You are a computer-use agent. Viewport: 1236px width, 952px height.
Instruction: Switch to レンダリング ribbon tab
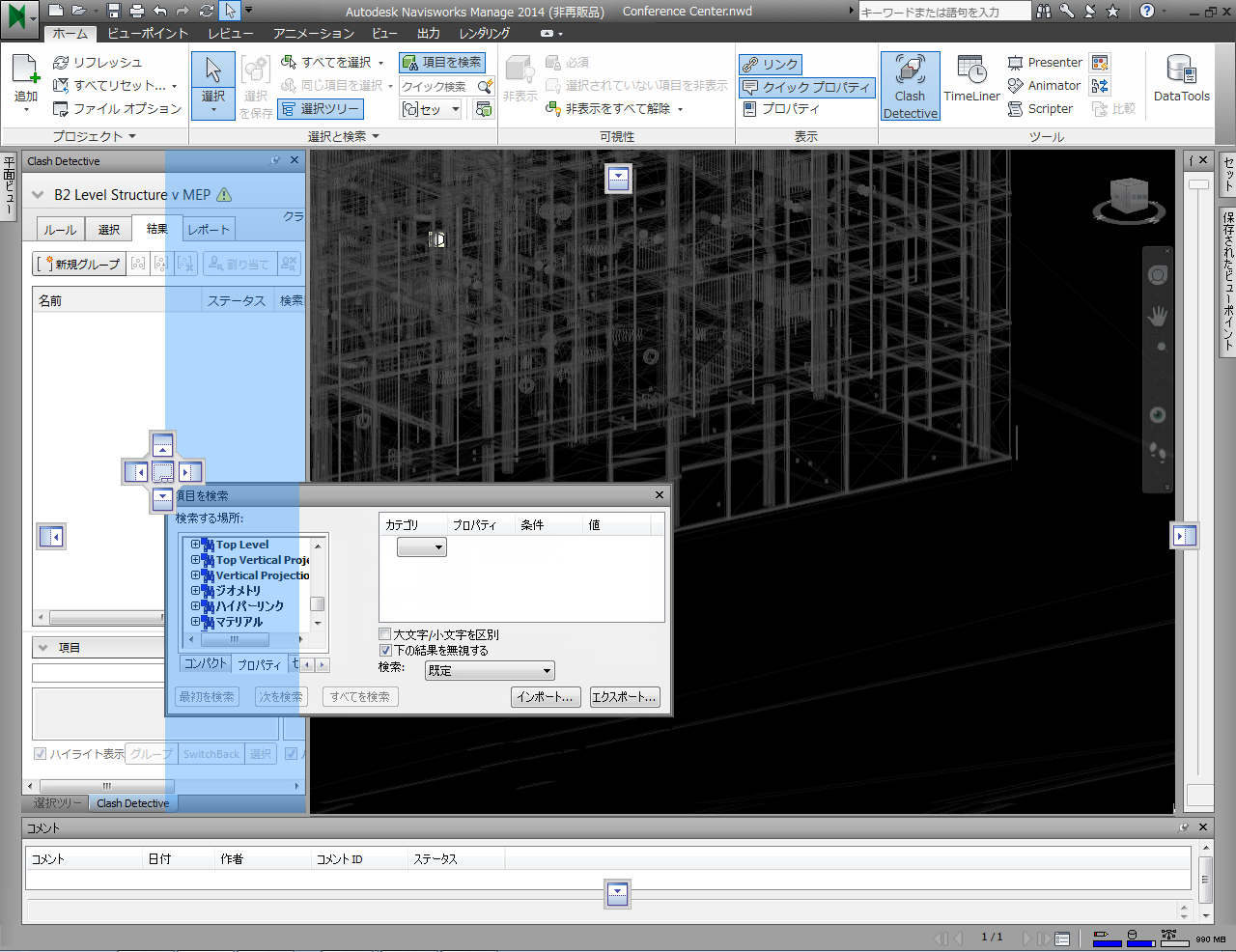485,34
